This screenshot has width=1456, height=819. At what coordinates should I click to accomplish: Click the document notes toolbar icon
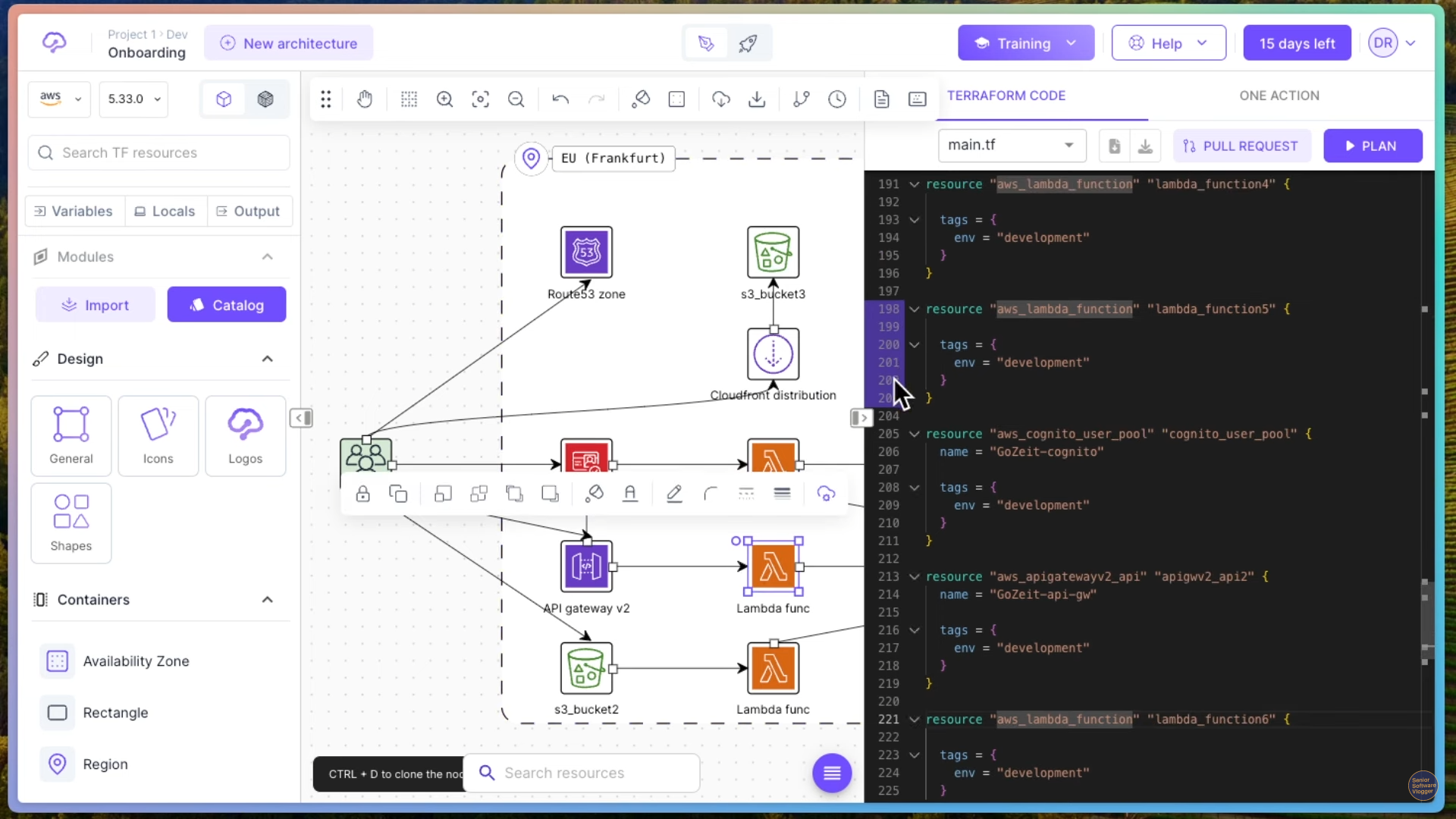coord(881,99)
